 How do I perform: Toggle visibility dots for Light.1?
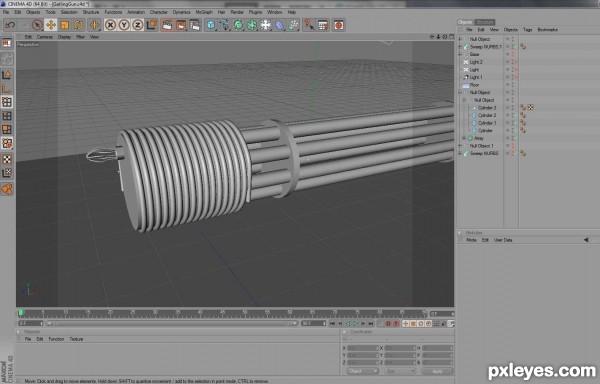pyautogui.click(x=513, y=77)
